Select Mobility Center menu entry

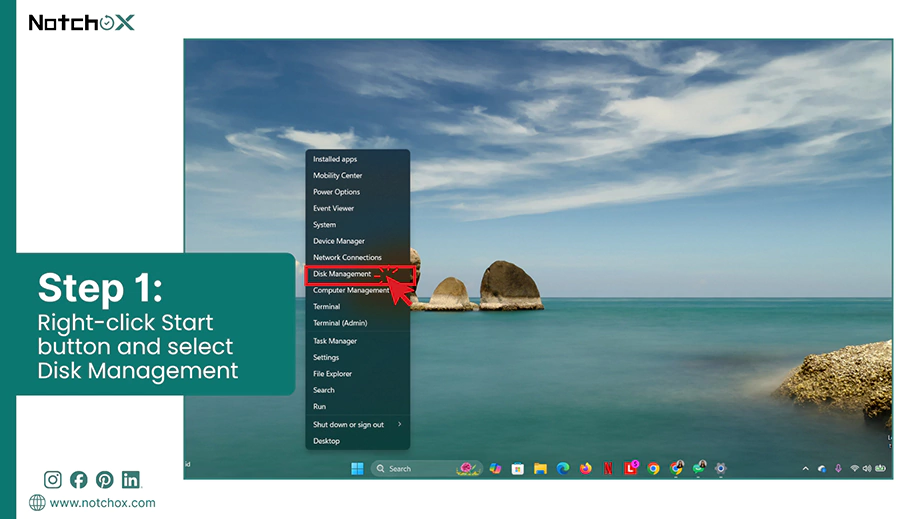358,176
